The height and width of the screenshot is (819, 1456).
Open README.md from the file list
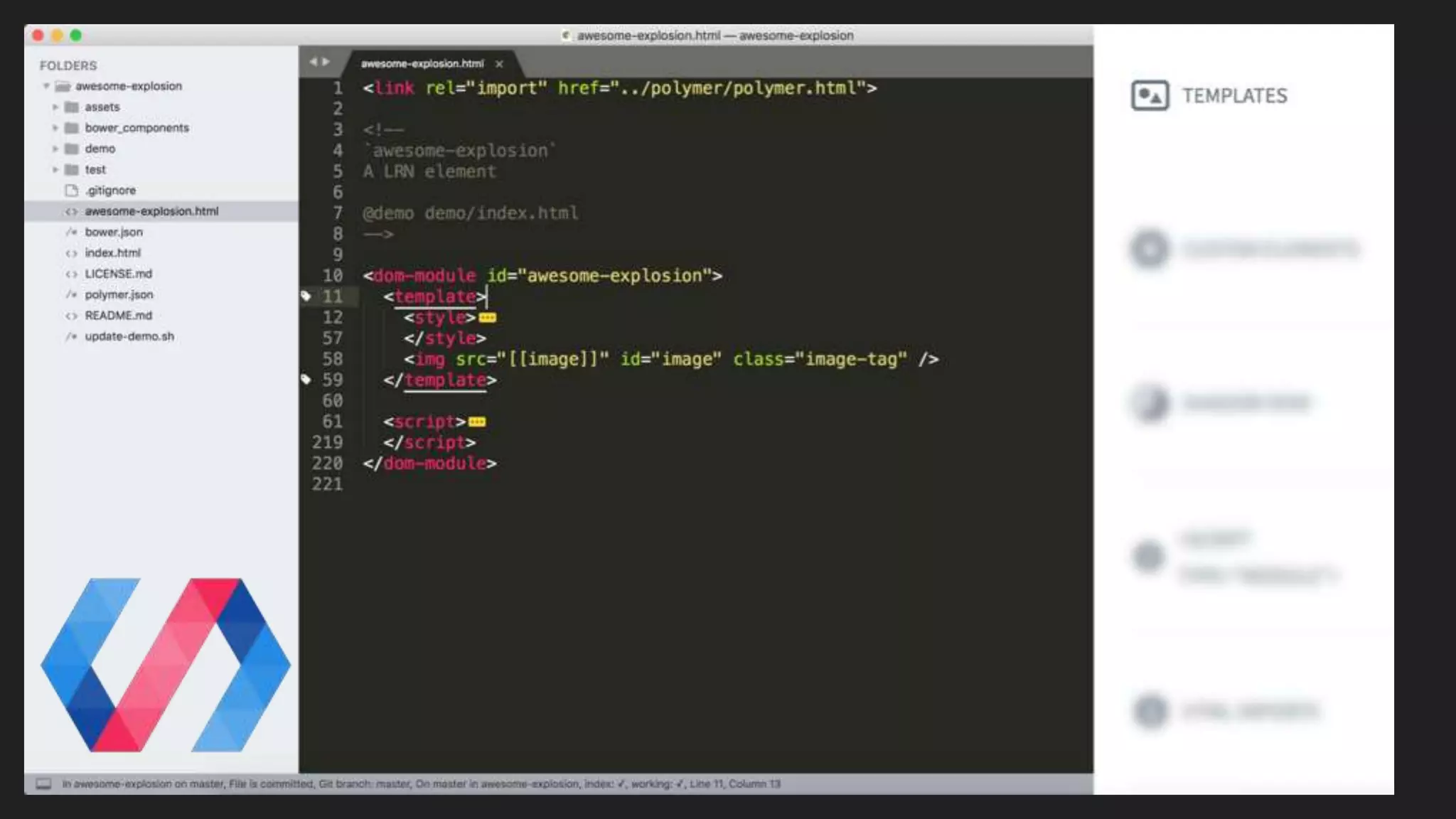pyautogui.click(x=118, y=316)
